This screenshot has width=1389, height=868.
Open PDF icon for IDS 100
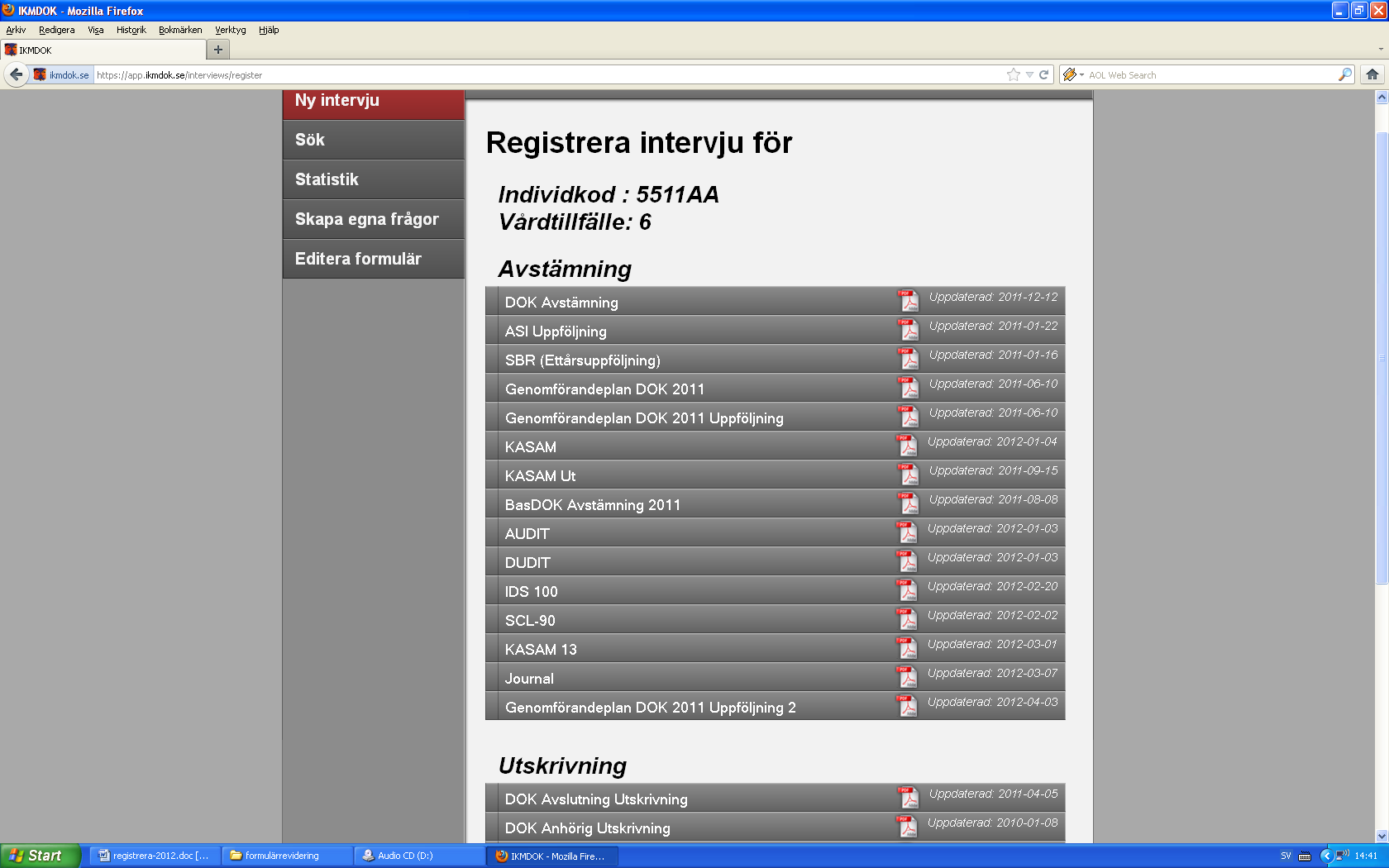908,590
